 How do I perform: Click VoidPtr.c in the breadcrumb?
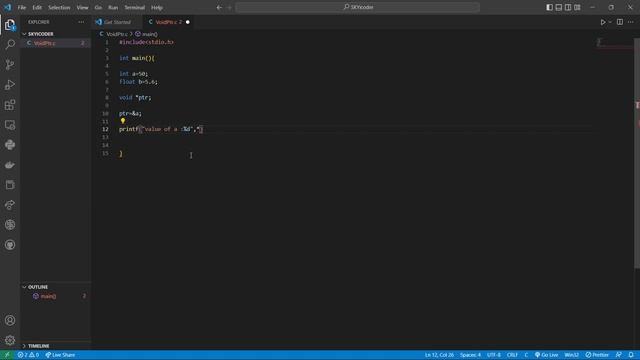[117, 34]
